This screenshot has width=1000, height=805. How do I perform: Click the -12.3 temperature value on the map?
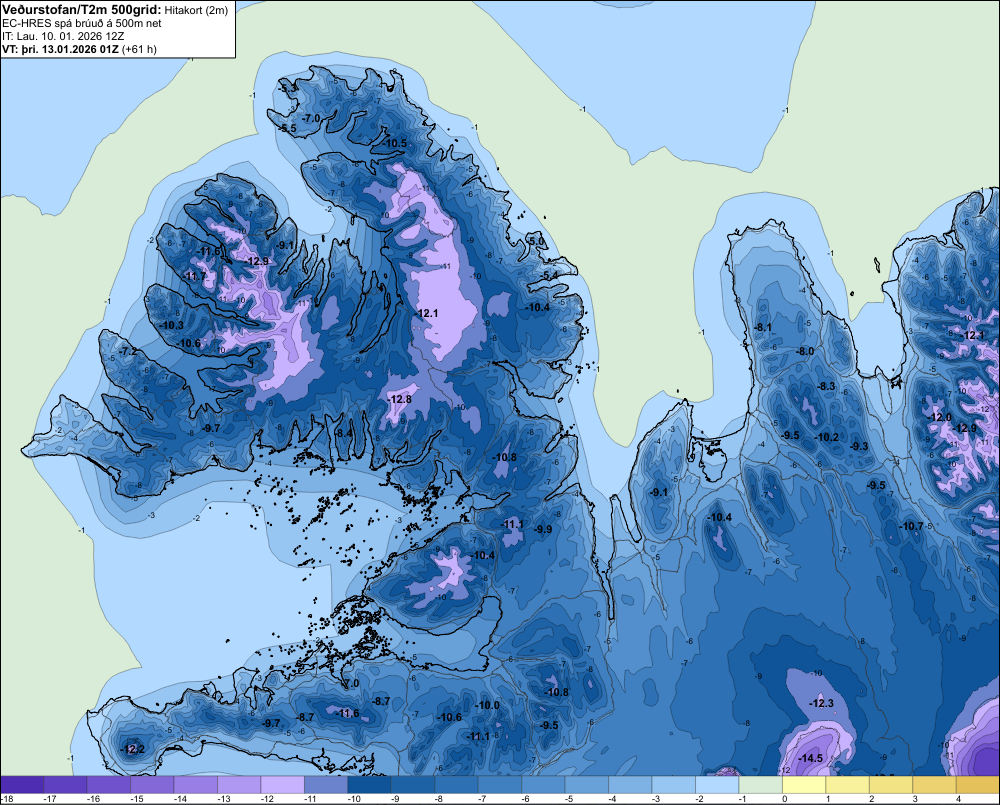(x=821, y=703)
